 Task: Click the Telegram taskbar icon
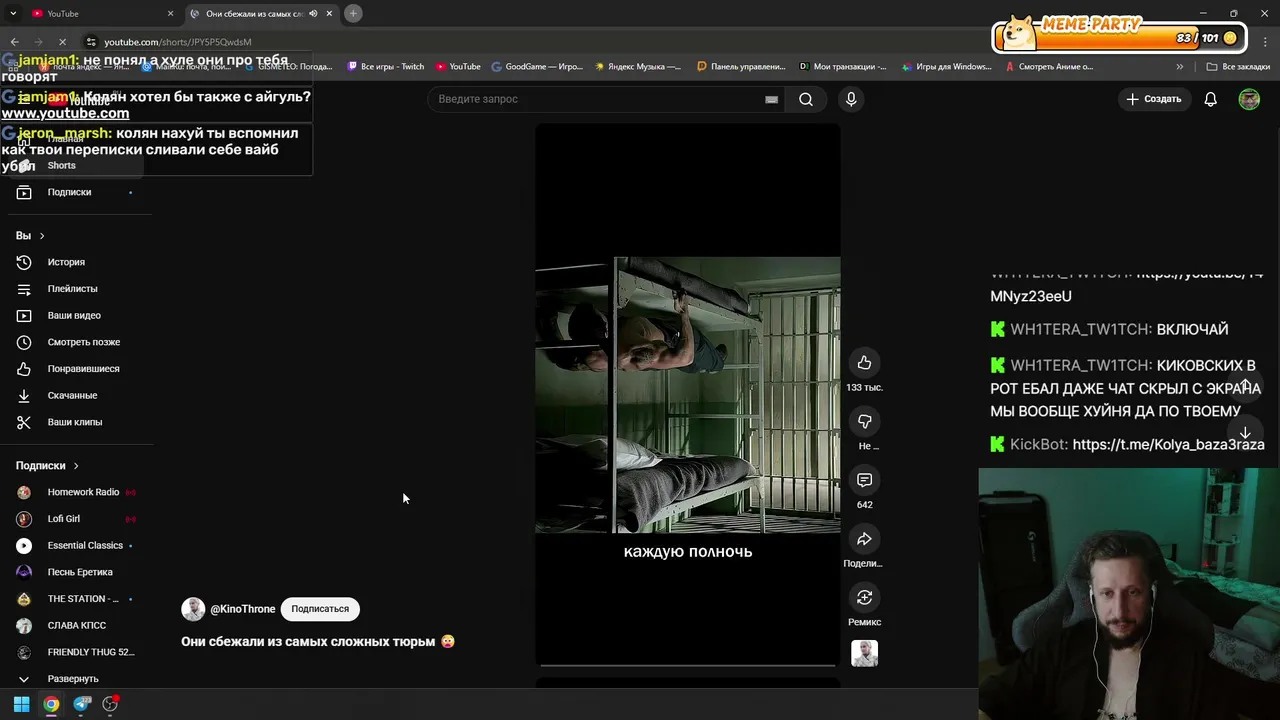[x=82, y=704]
